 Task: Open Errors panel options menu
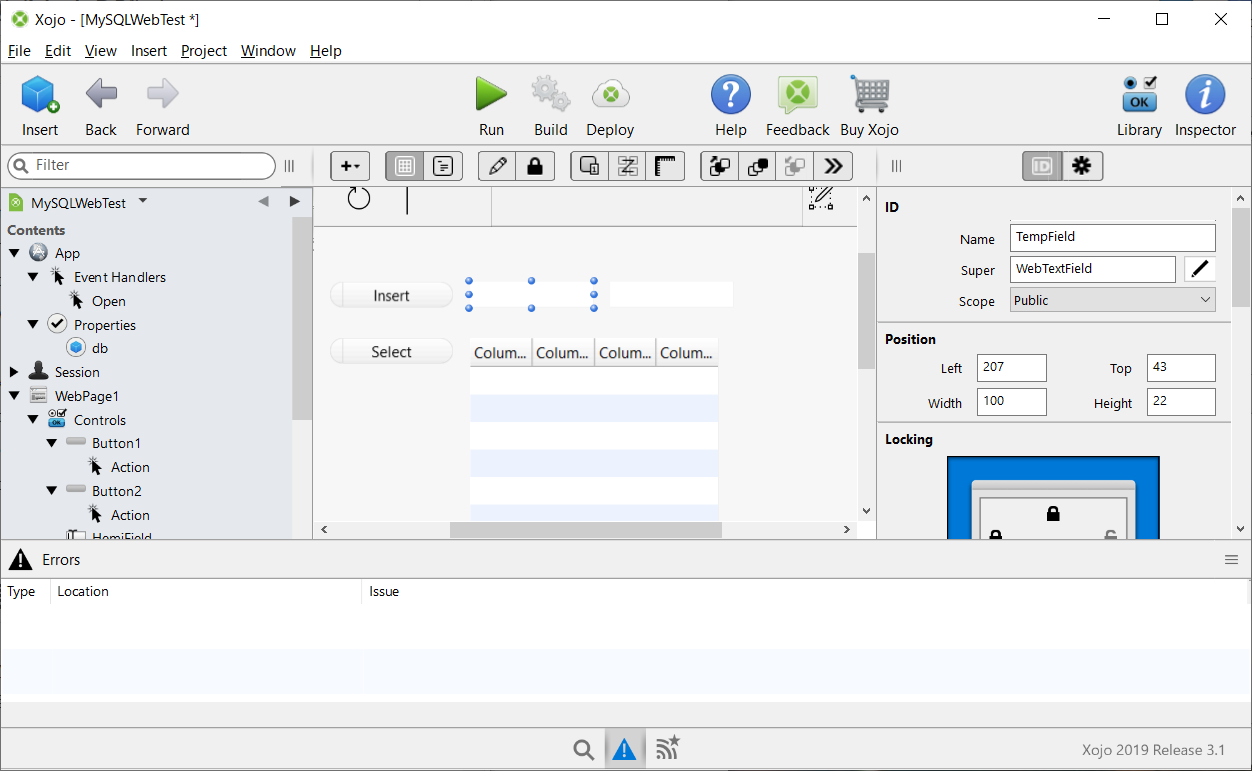click(x=1231, y=560)
